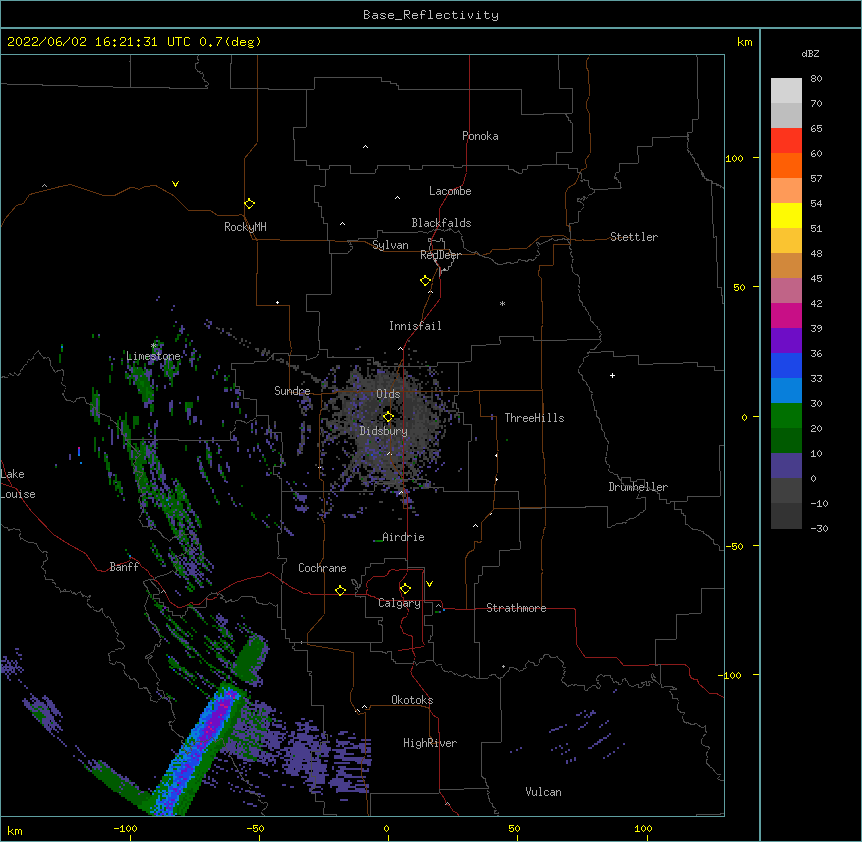Click the orange band below 60 dBZ
This screenshot has width=862, height=842.
pyautogui.click(x=786, y=165)
